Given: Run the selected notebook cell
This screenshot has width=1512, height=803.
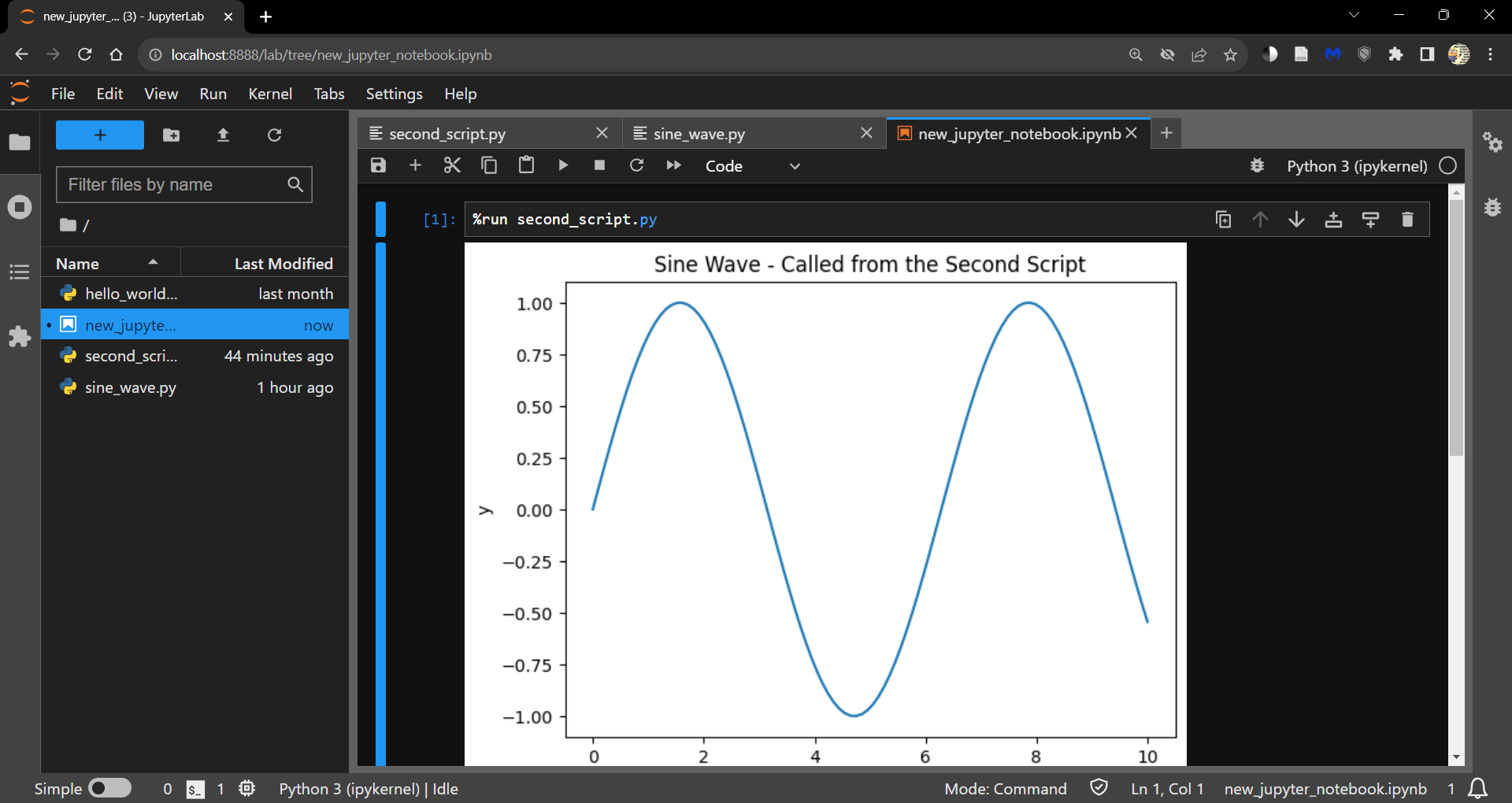Looking at the screenshot, I should (563, 165).
